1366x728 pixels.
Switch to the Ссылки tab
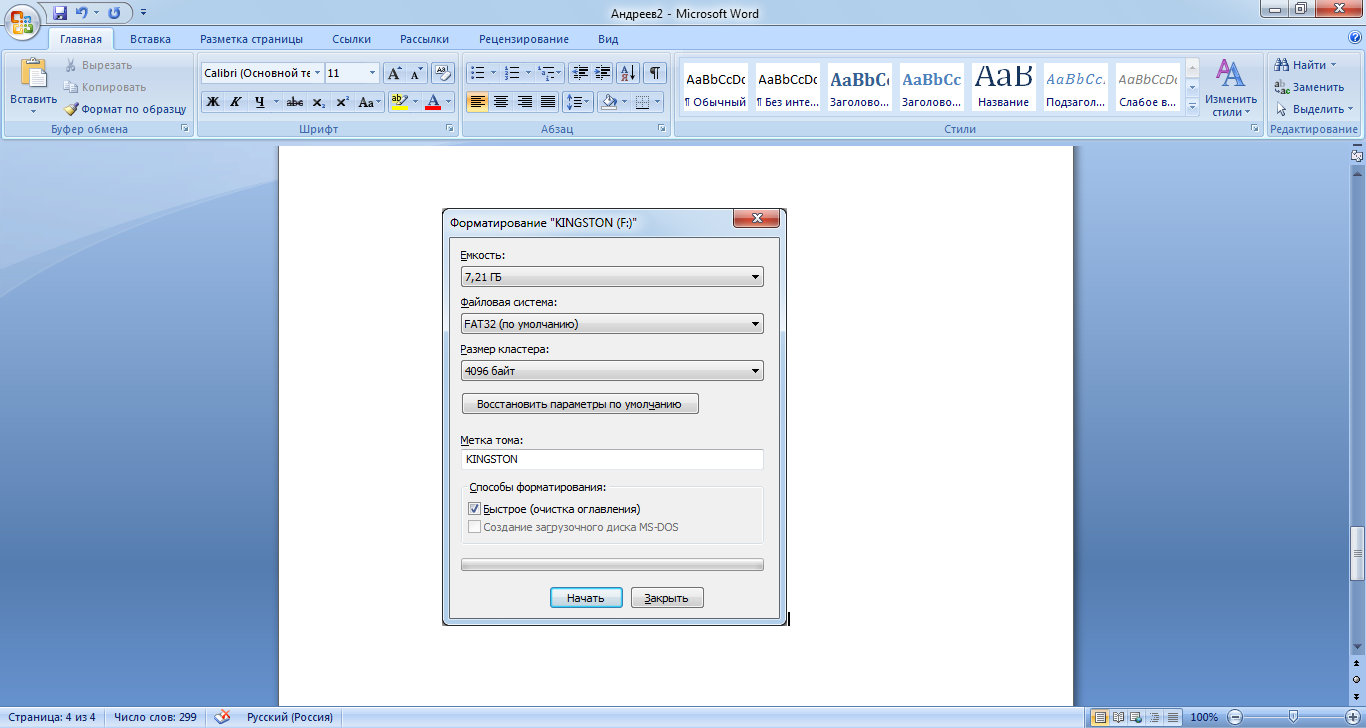coord(352,39)
